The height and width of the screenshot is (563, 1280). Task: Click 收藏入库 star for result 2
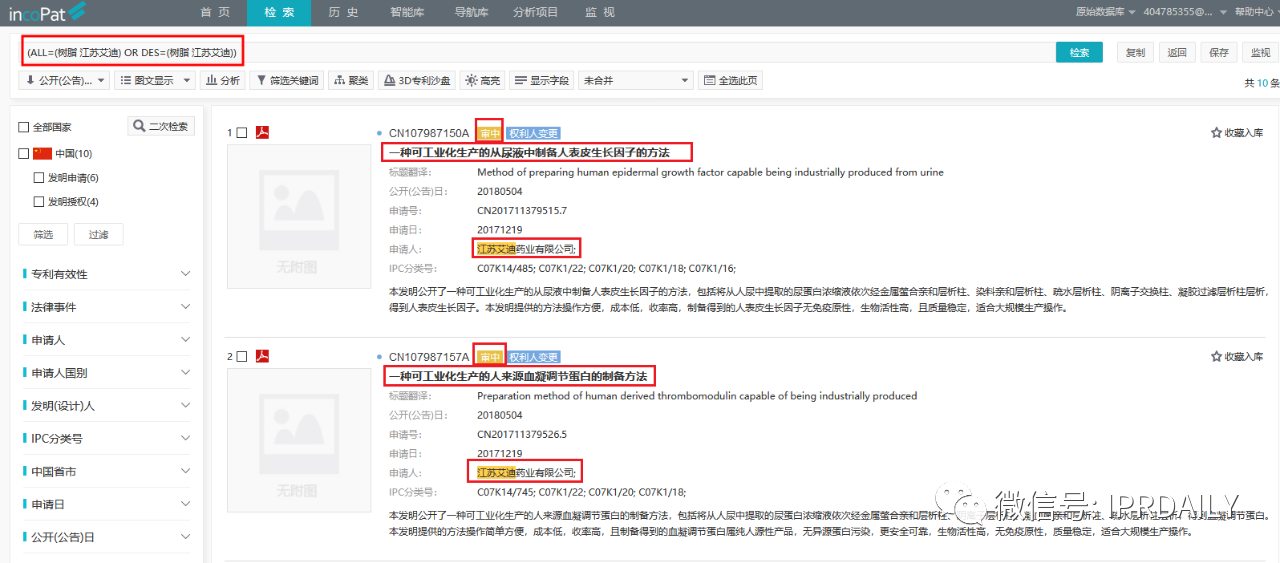(x=1237, y=356)
